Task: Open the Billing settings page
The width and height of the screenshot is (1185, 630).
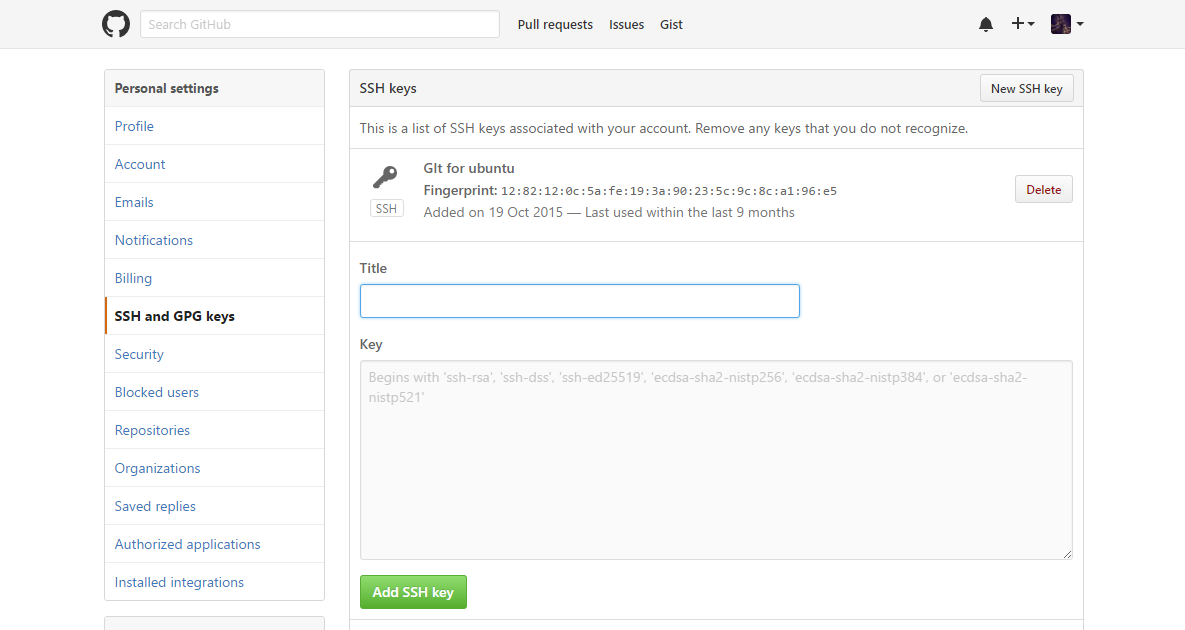Action: pos(133,278)
